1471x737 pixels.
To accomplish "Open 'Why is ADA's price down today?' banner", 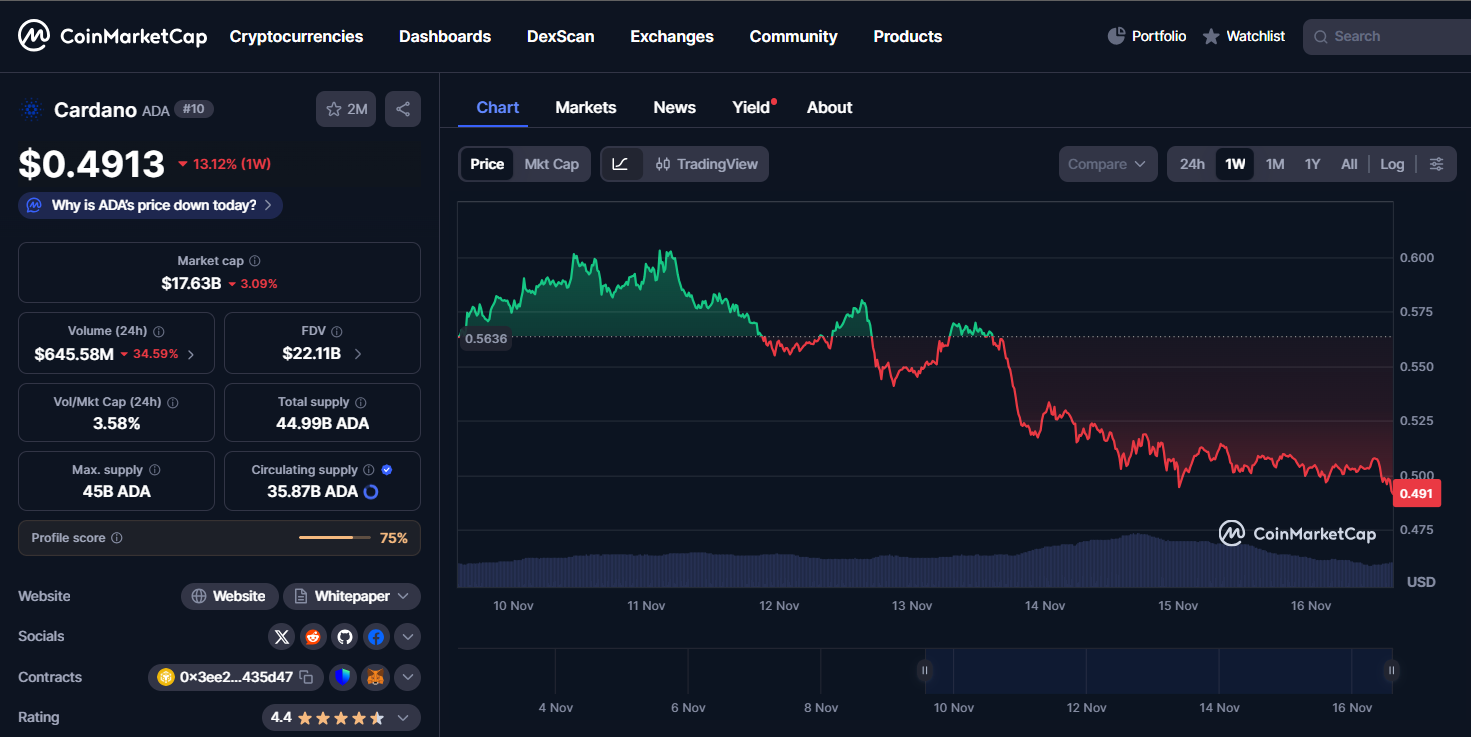I will (149, 204).
